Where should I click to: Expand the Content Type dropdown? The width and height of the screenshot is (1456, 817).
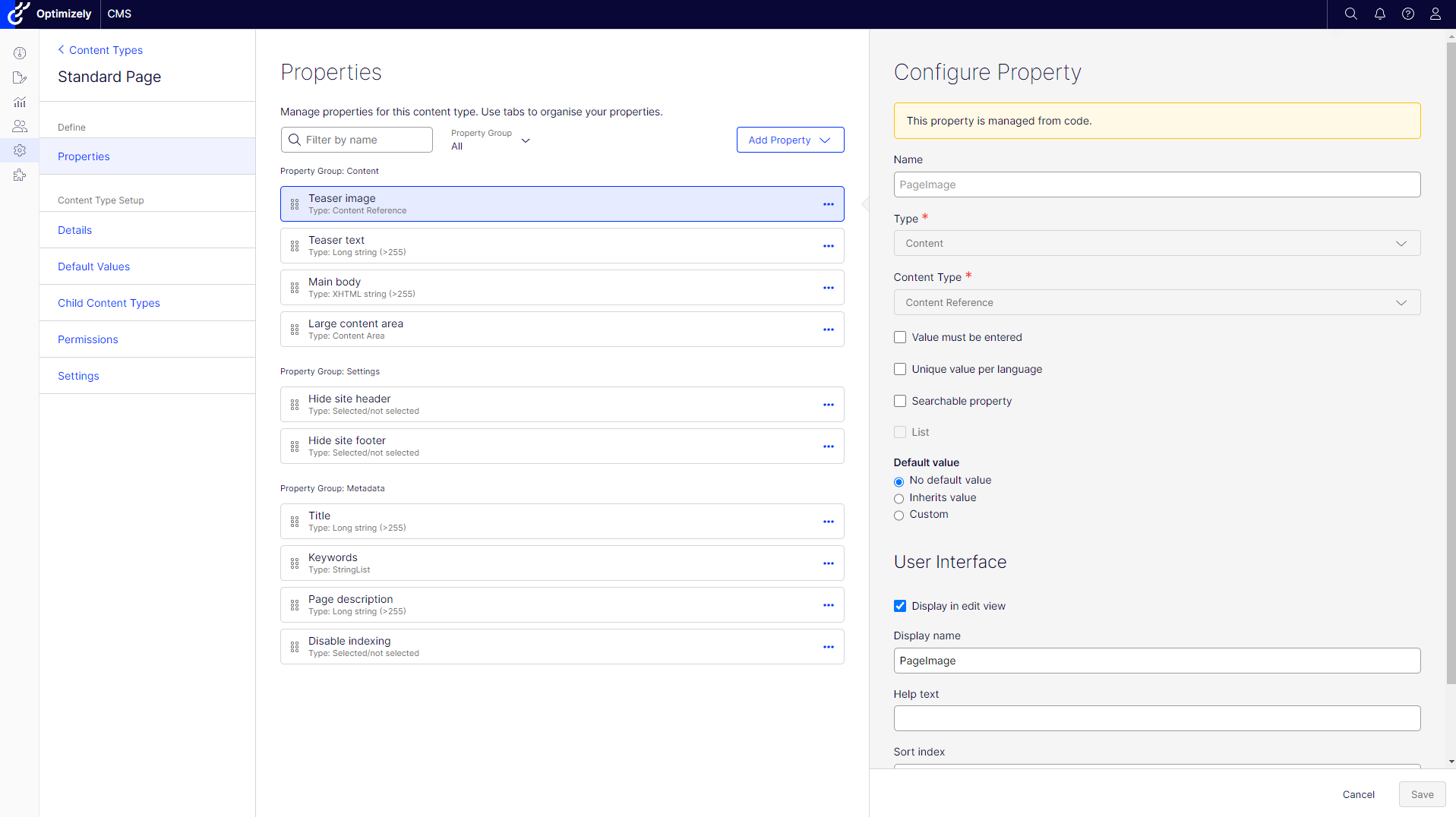tap(1156, 302)
